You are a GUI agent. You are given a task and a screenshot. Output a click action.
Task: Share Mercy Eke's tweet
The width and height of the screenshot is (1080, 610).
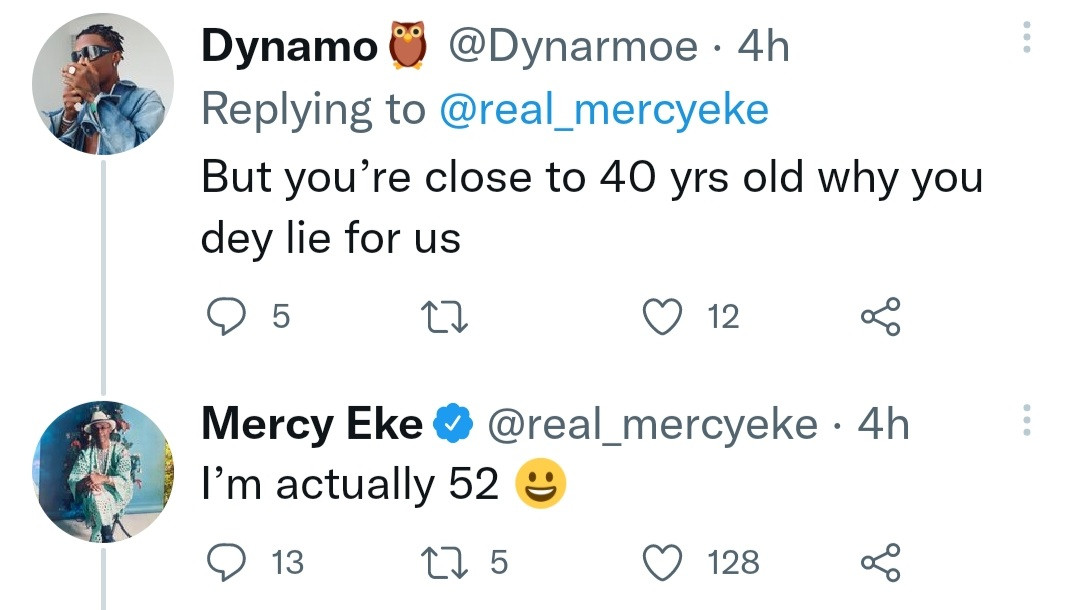pos(880,562)
